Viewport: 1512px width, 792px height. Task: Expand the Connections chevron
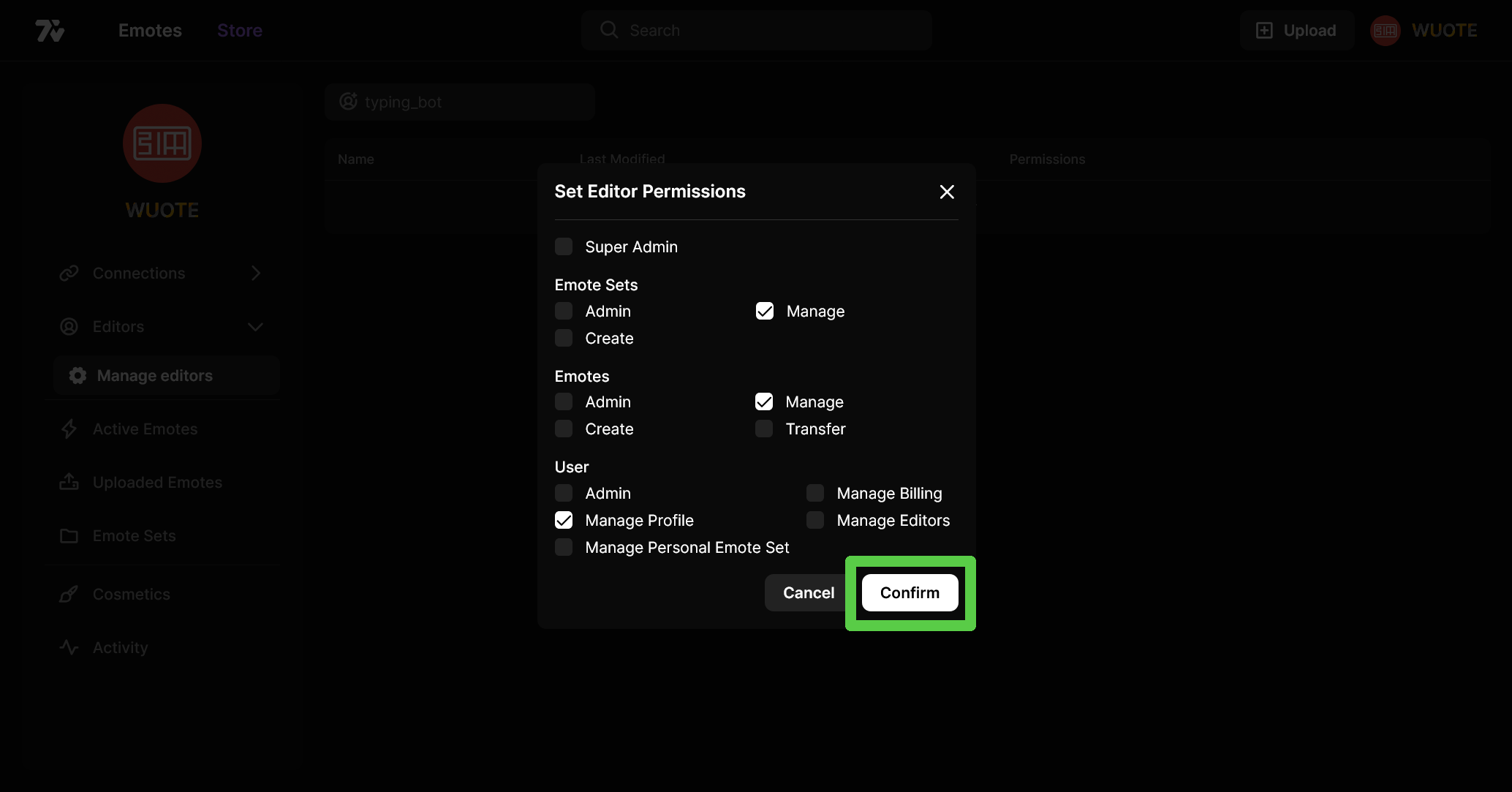point(256,274)
